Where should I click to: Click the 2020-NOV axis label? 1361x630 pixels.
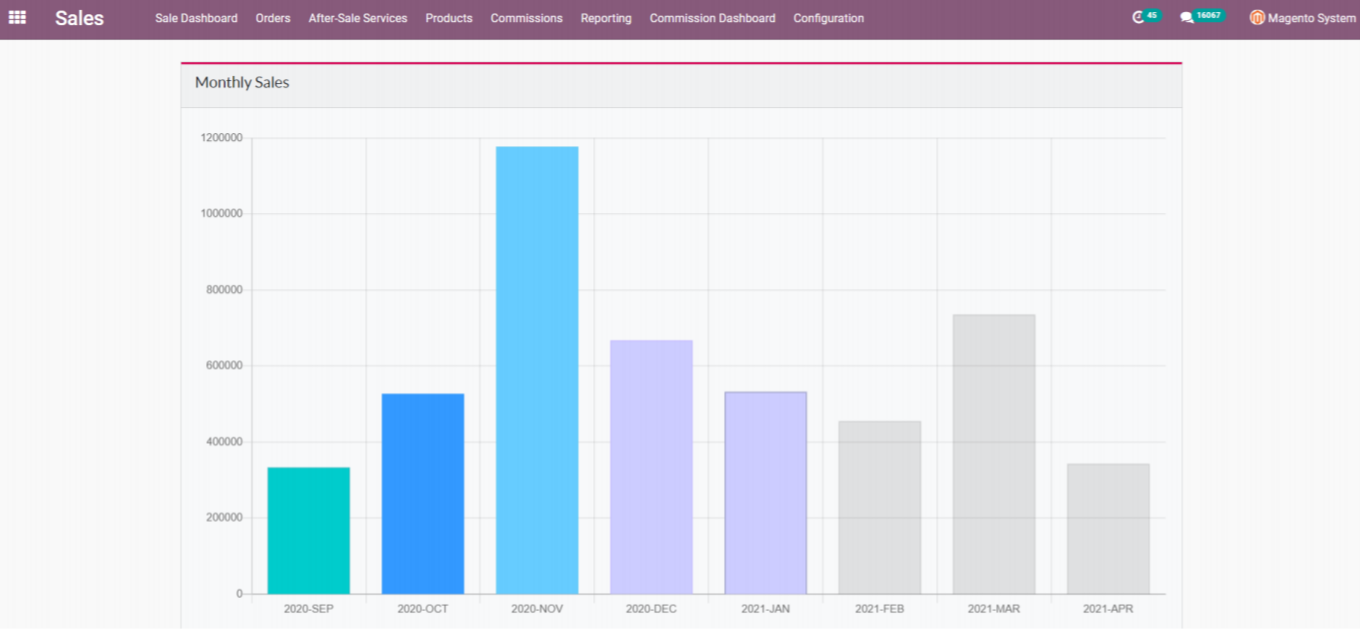click(x=537, y=608)
